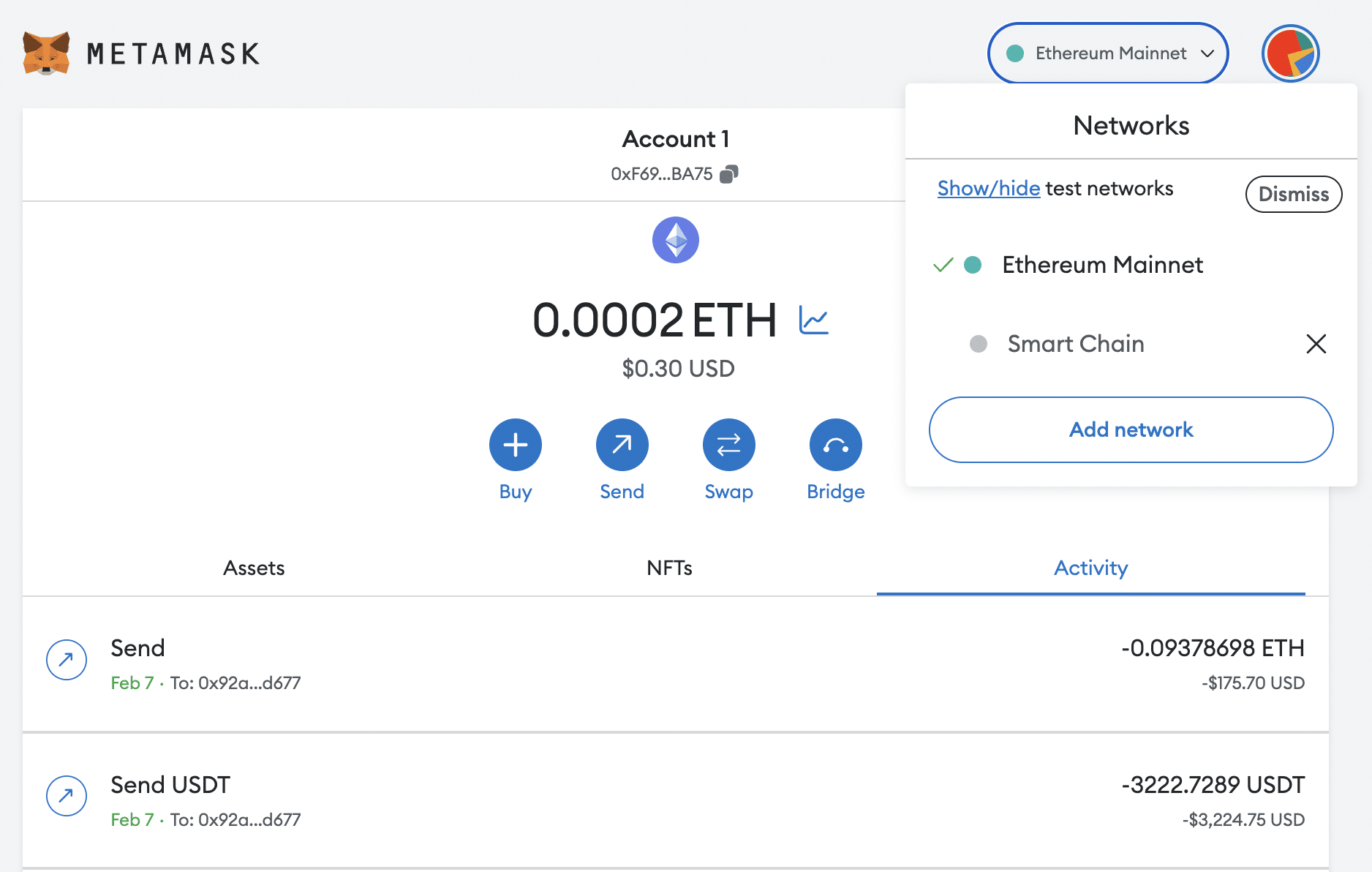Viewport: 1372px width, 872px height.
Task: Click the -$3,224.75 USD amount
Action: (1243, 819)
